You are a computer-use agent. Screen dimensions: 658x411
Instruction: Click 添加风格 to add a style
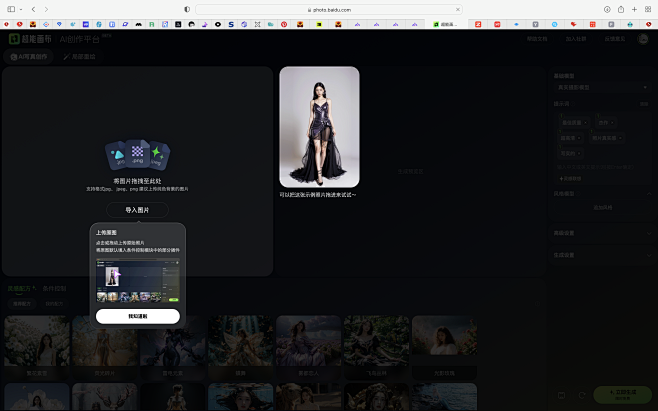602,207
